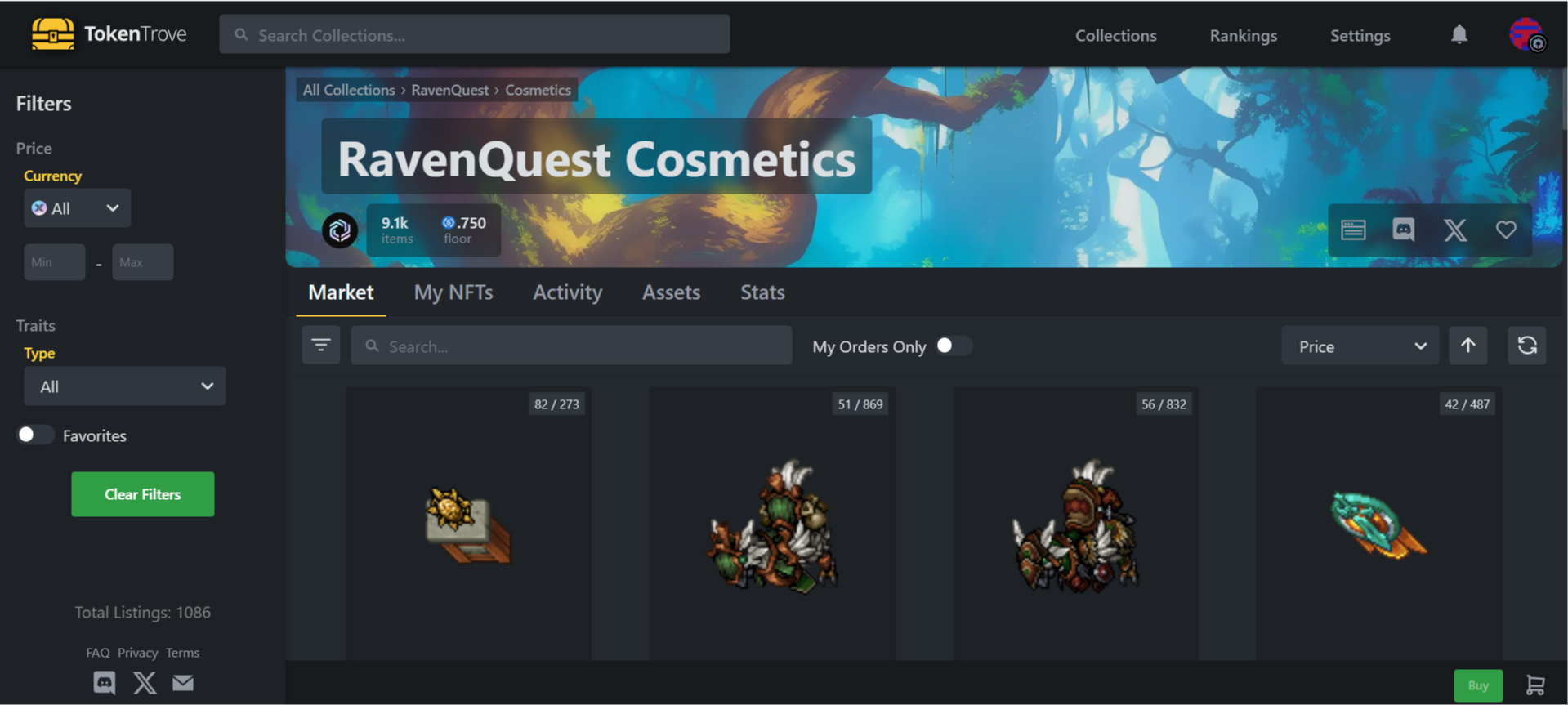
Task: Click the green Buy button
Action: pyautogui.click(x=1478, y=685)
